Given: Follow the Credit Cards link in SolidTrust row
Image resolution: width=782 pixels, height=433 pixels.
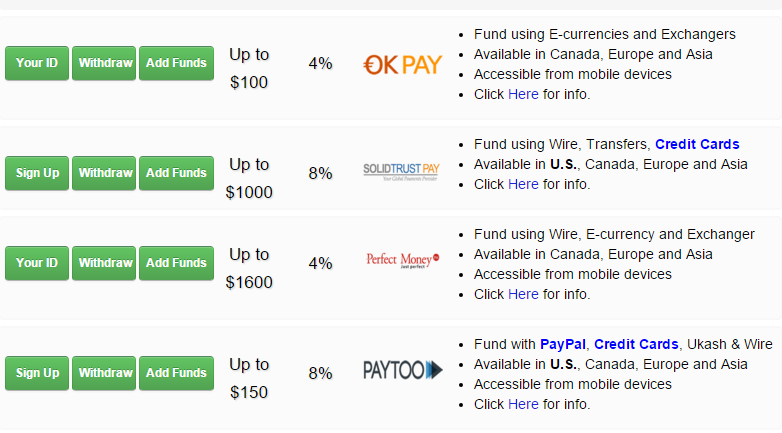Looking at the screenshot, I should pos(697,144).
